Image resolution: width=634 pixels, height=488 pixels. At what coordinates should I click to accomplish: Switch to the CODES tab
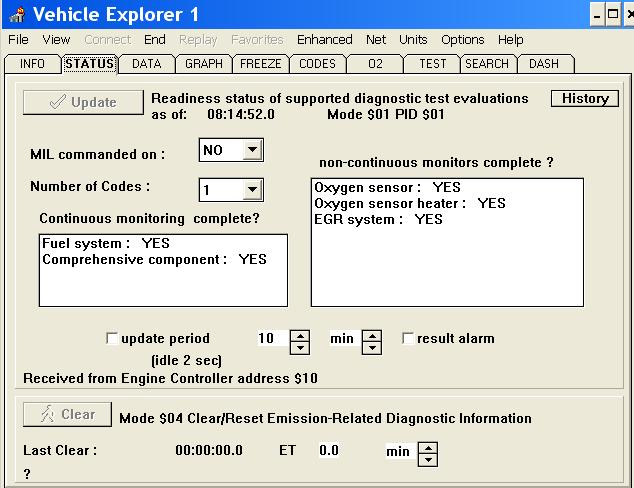click(x=317, y=64)
